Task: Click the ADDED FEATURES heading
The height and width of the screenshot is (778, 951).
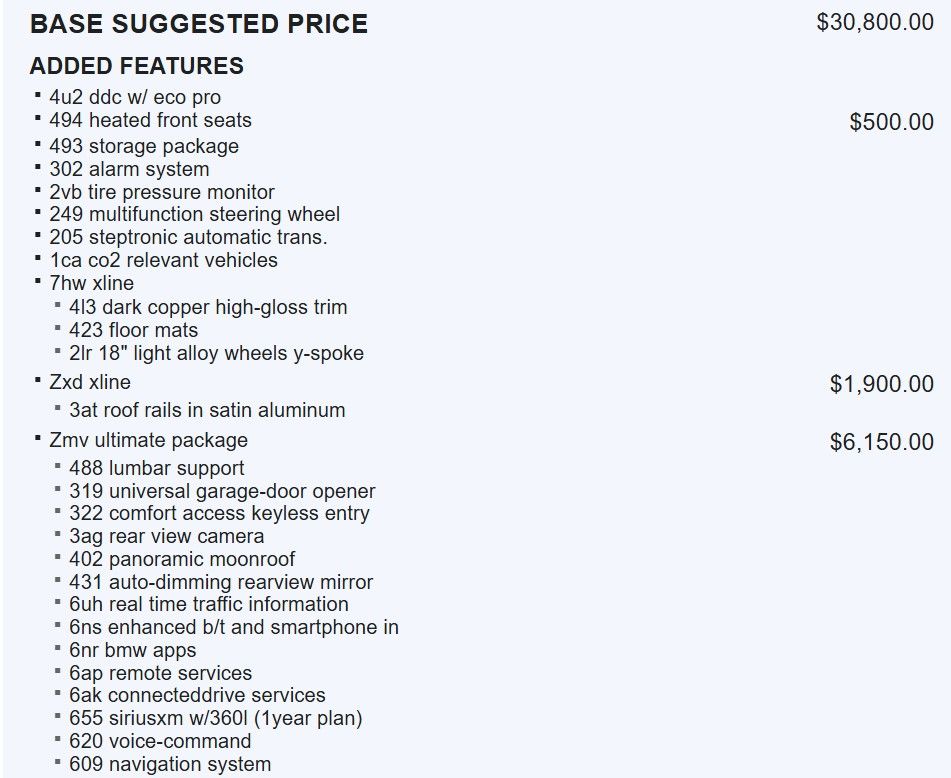Action: (137, 66)
